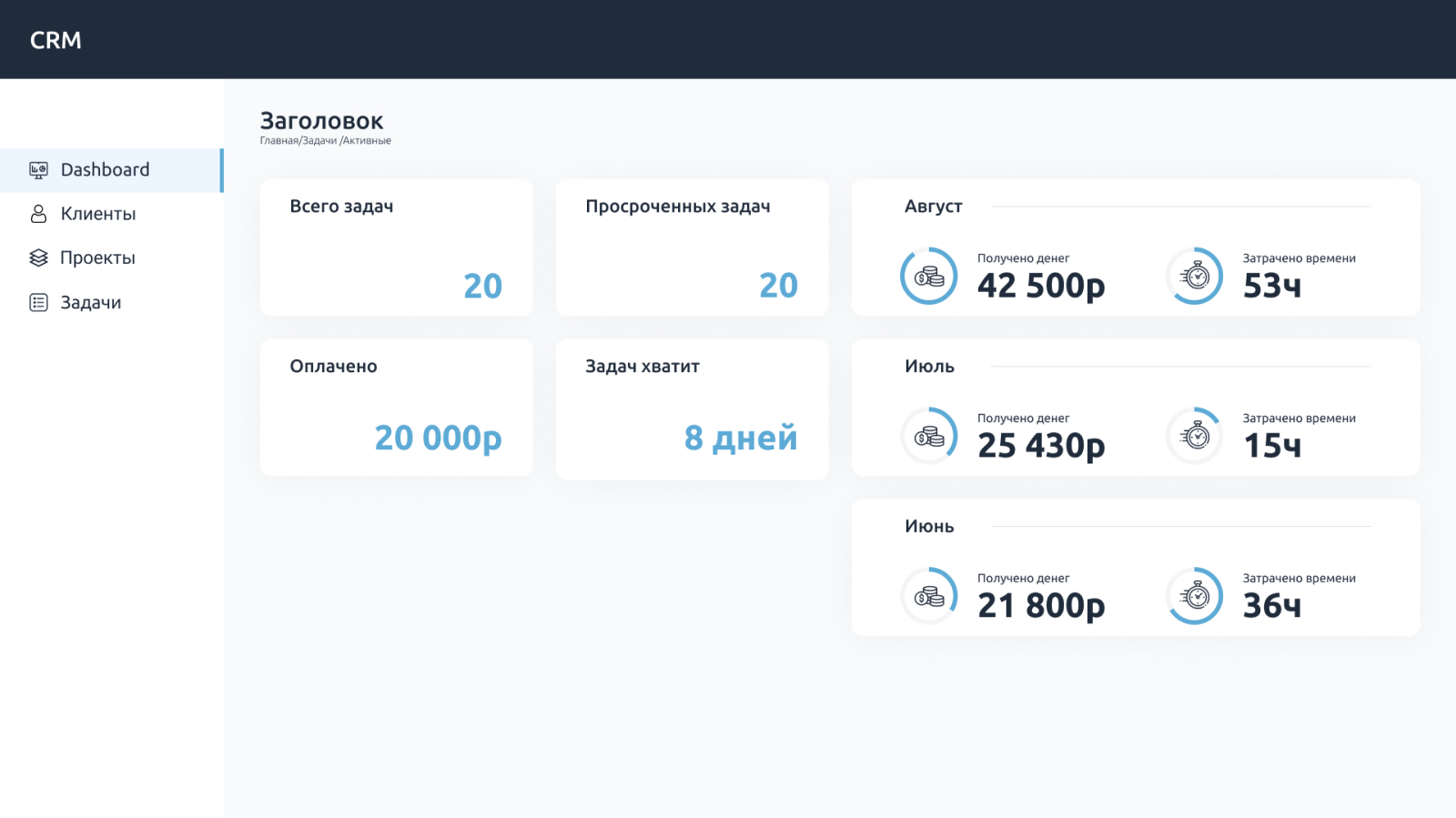Click the Проекты layers icon
This screenshot has height=818, width=1456.
(x=38, y=258)
